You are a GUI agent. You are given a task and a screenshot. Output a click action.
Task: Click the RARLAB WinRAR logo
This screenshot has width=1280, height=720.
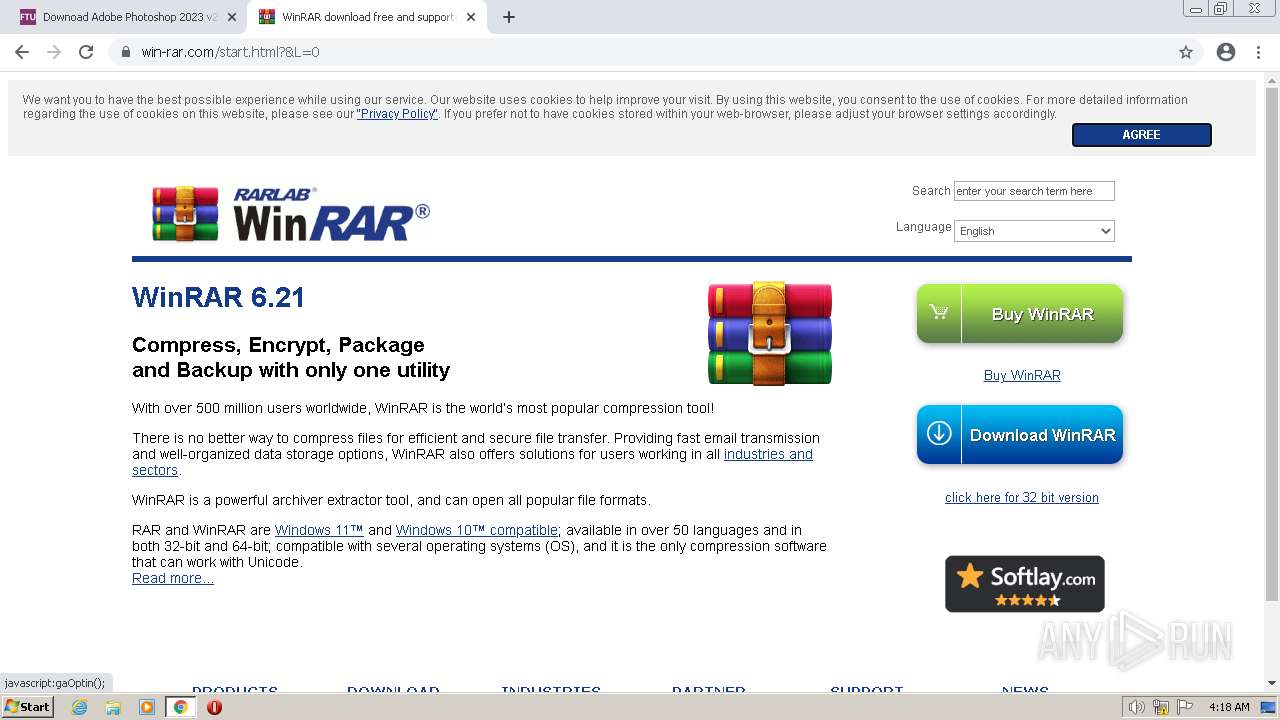point(291,213)
